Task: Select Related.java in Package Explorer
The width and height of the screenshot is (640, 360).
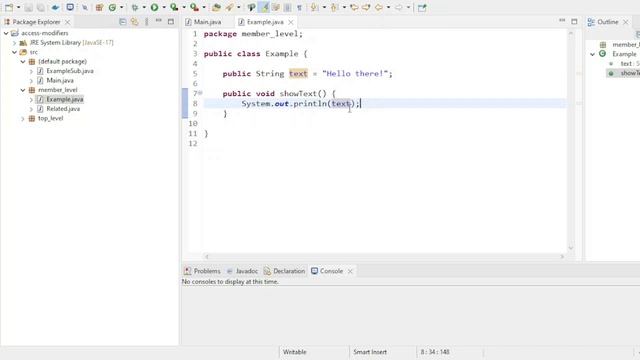Action: (x=63, y=109)
